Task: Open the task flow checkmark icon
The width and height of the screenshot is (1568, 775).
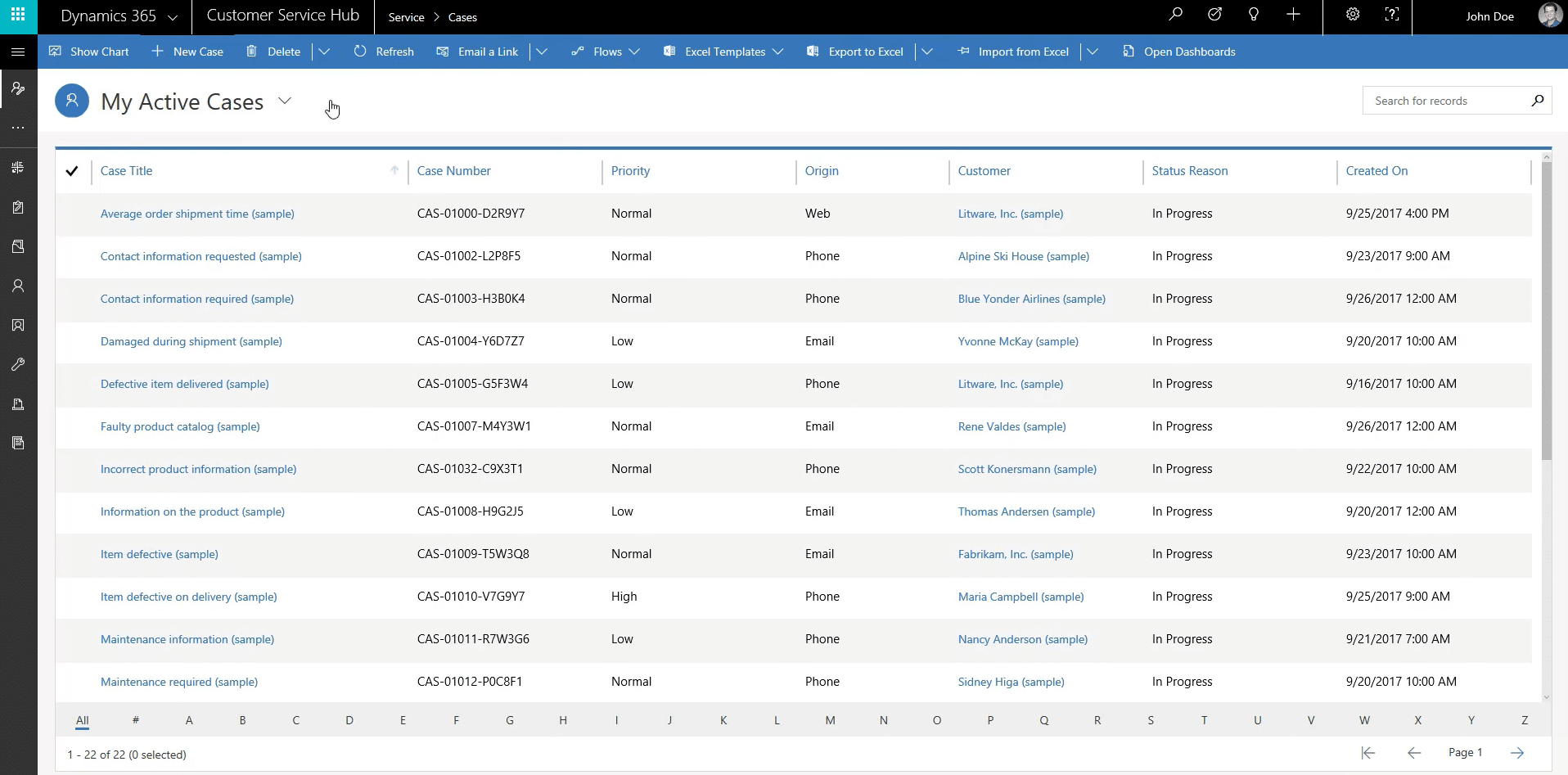Action: point(1215,15)
